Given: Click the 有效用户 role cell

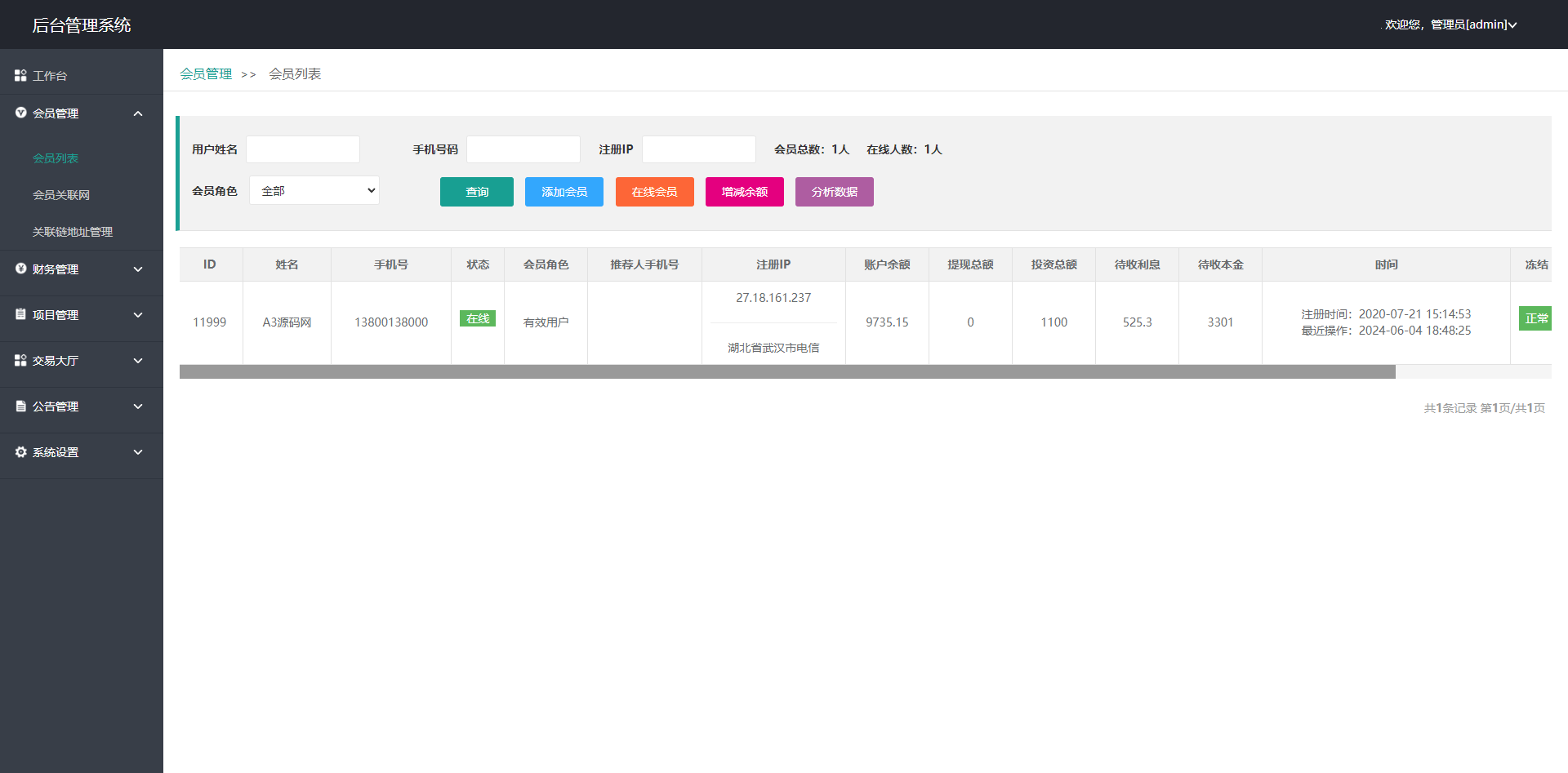Looking at the screenshot, I should (x=546, y=322).
